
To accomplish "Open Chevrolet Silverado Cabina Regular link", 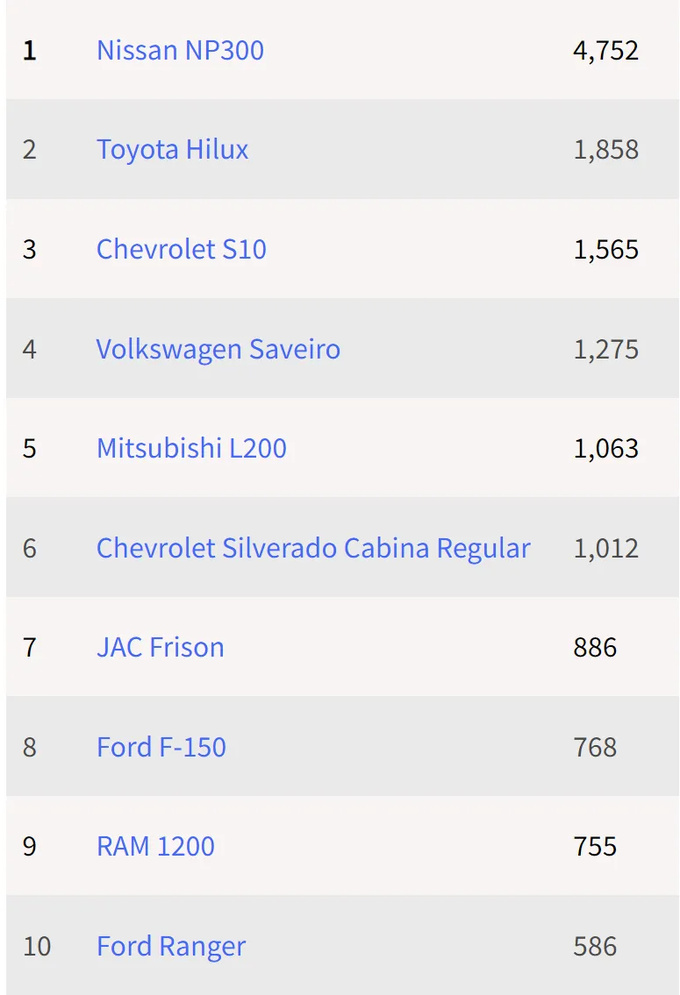I will pyautogui.click(x=313, y=548).
